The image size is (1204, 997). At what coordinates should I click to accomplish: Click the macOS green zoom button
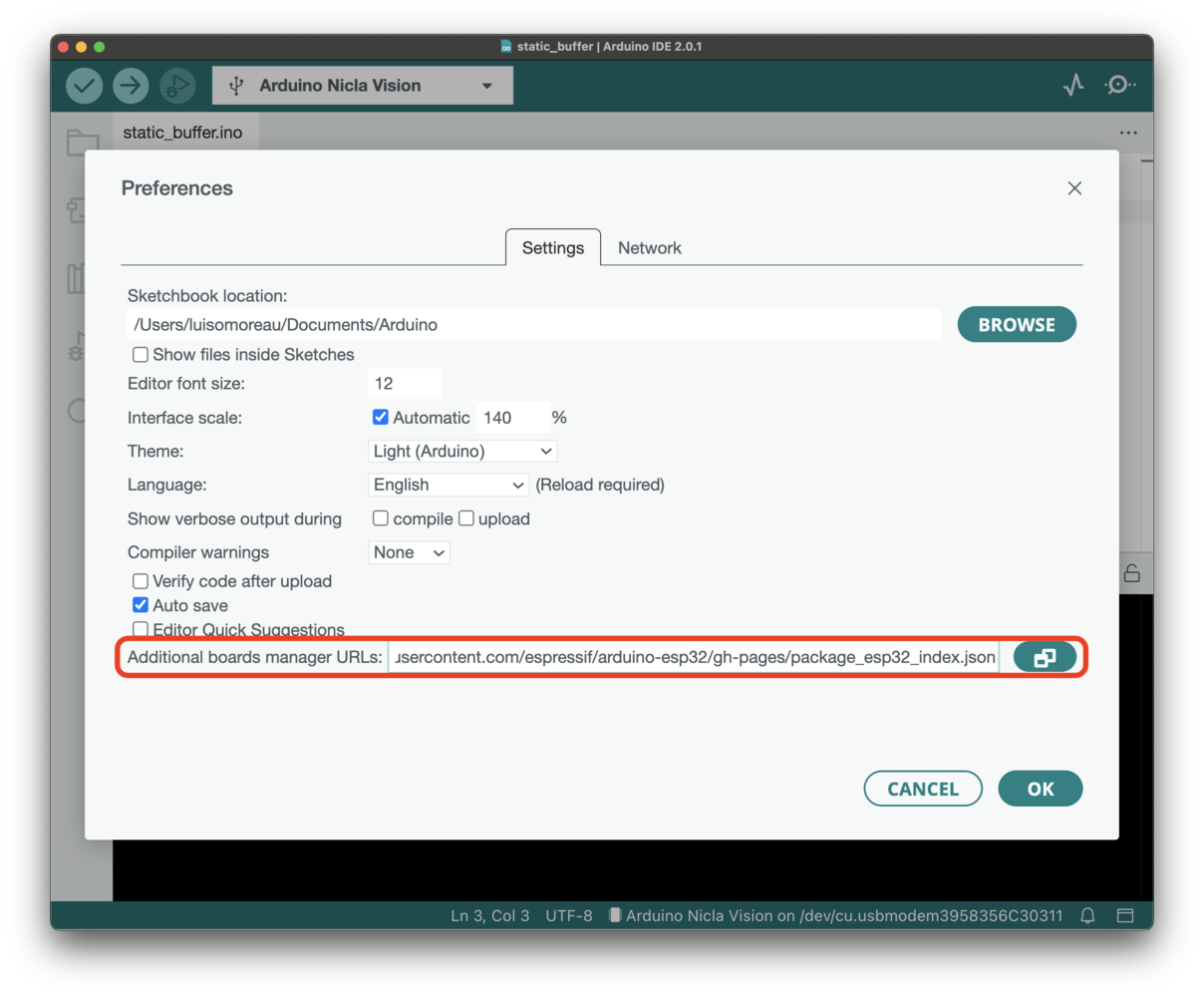(x=100, y=47)
